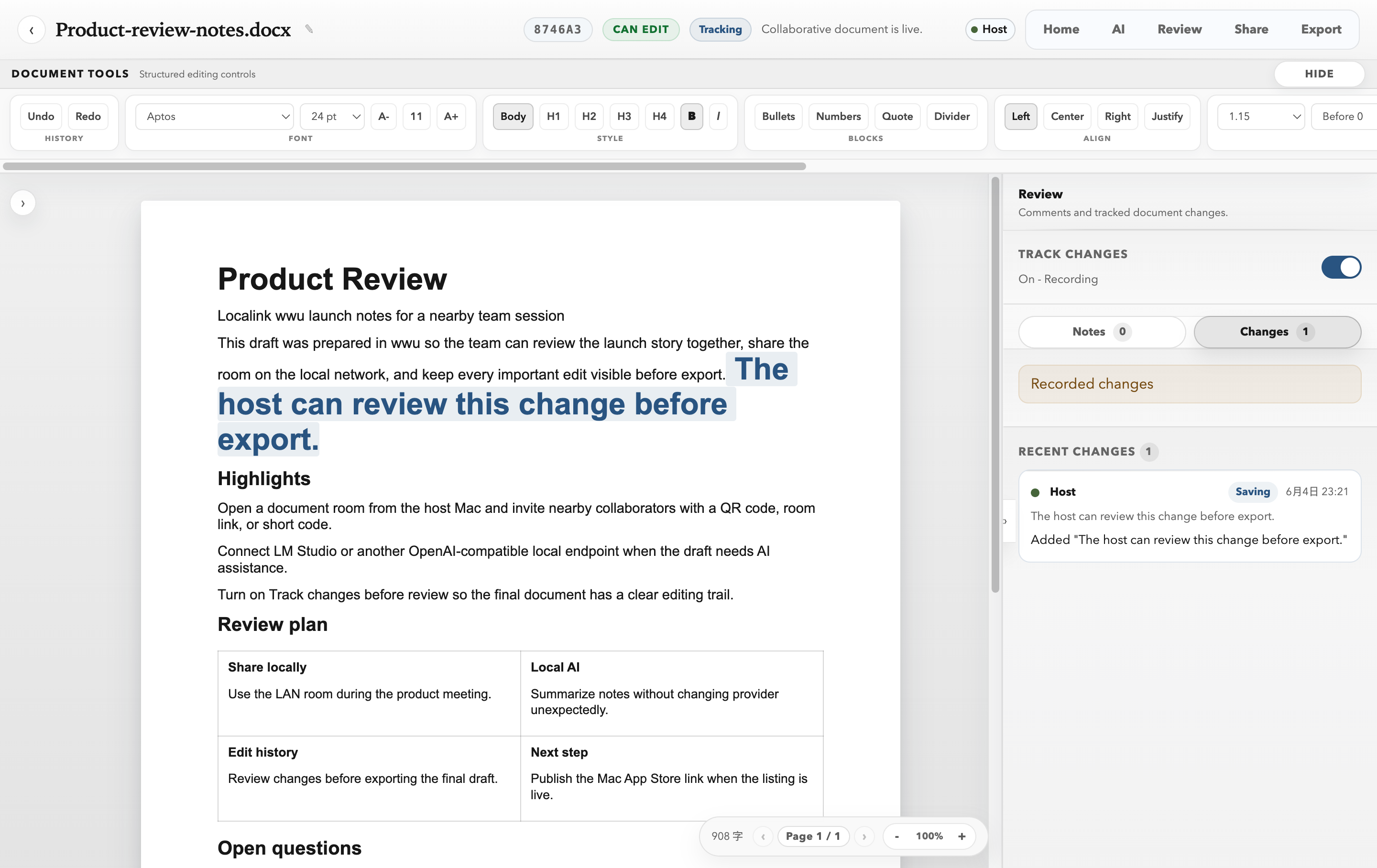Decrease font size with A- button
1377x868 pixels.
[x=384, y=116]
